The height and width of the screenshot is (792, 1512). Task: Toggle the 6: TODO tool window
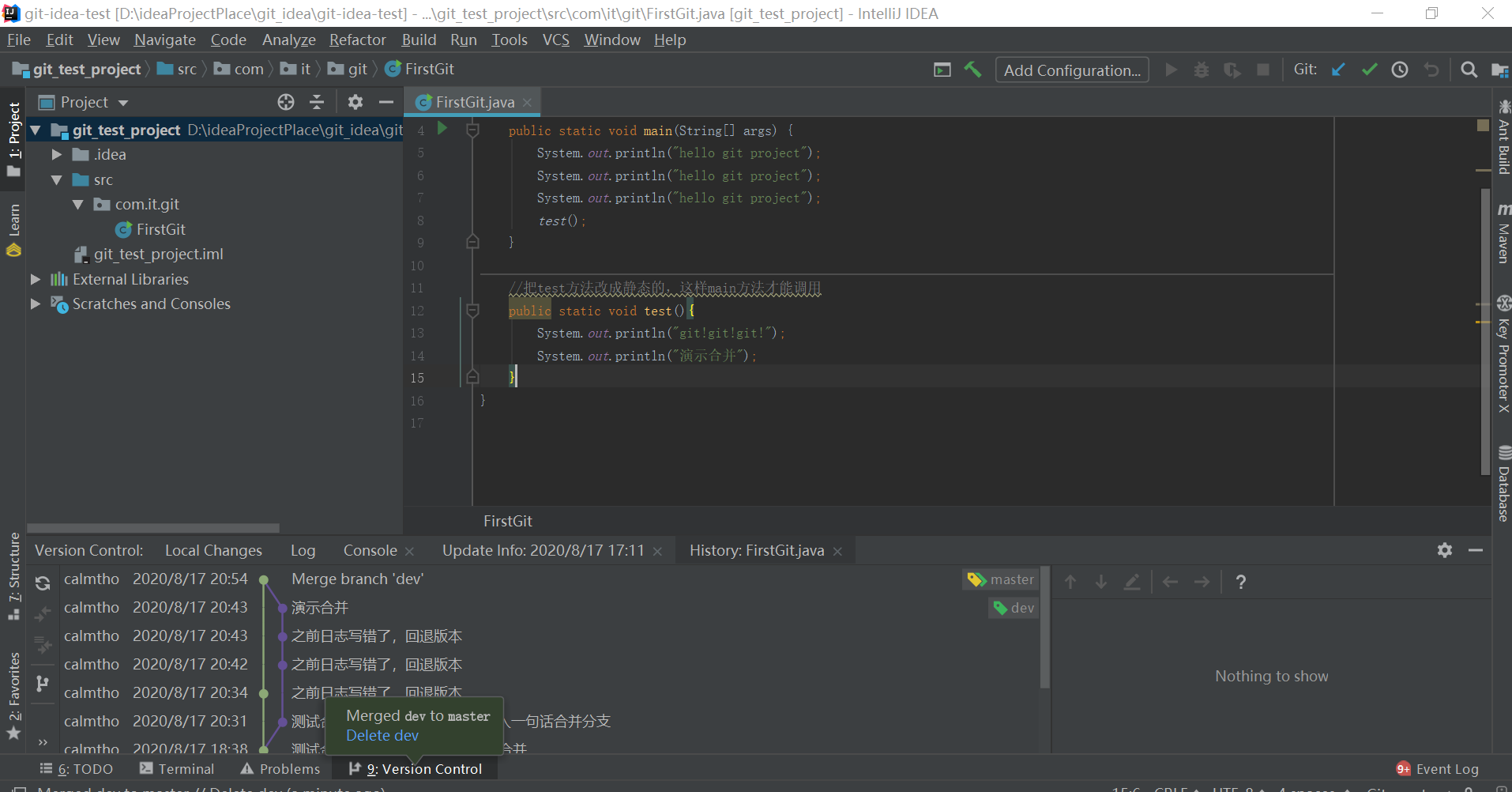77,769
